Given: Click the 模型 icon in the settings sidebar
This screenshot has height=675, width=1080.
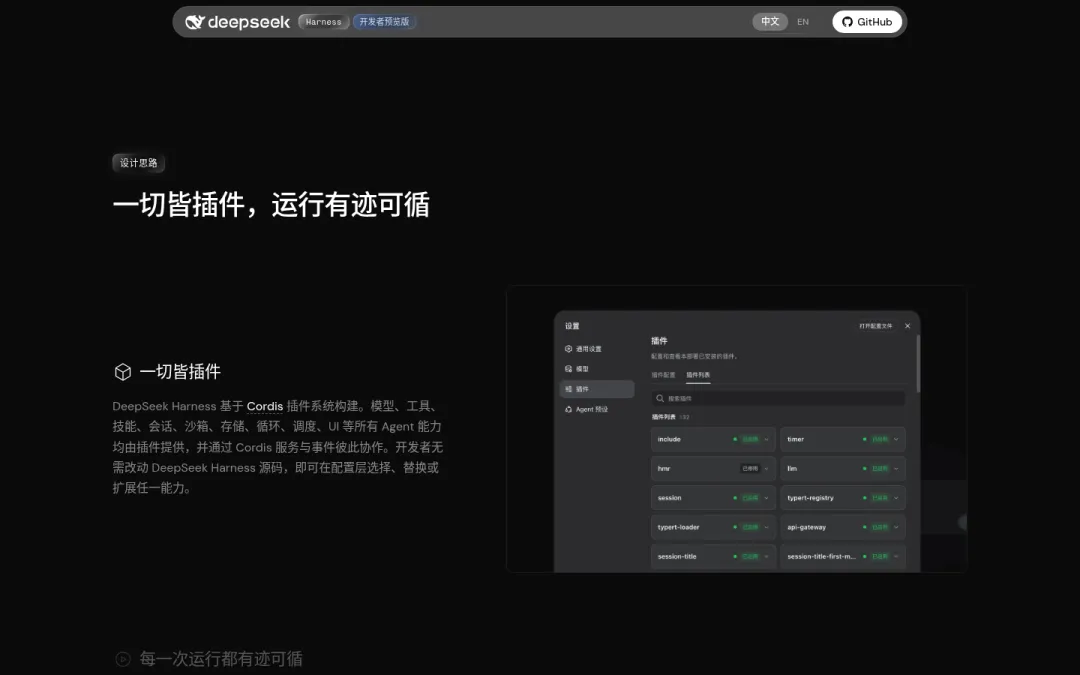Looking at the screenshot, I should click(x=568, y=368).
